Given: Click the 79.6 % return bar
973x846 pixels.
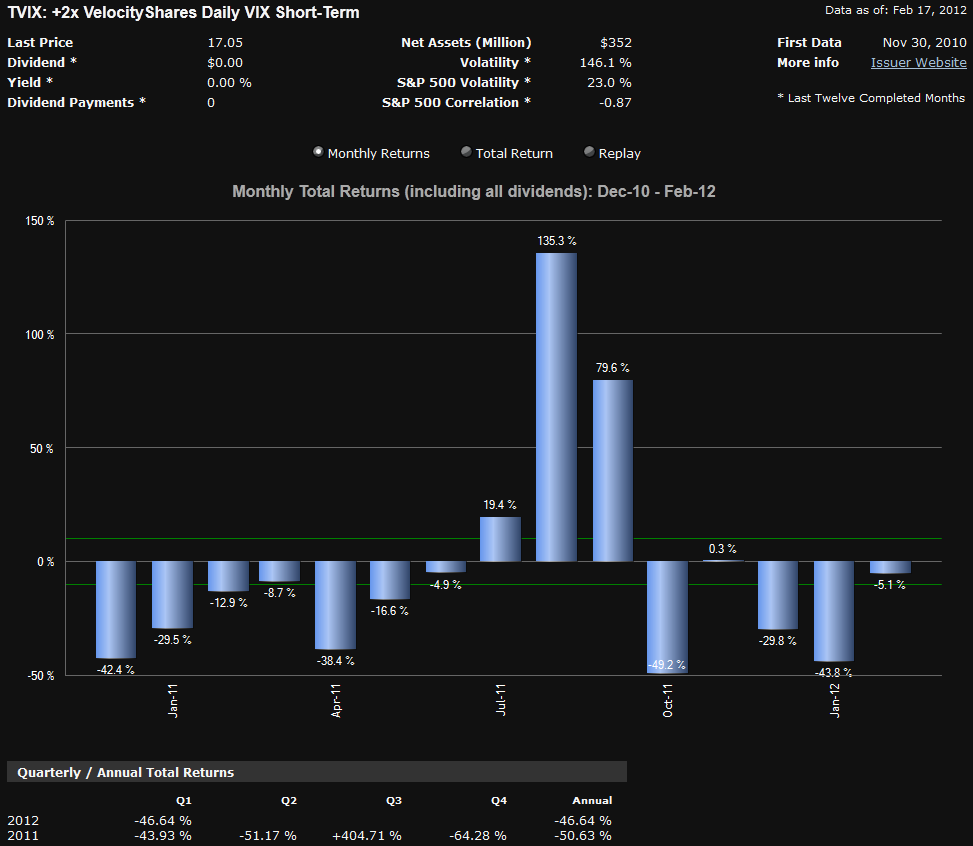Looking at the screenshot, I should pos(612,470).
